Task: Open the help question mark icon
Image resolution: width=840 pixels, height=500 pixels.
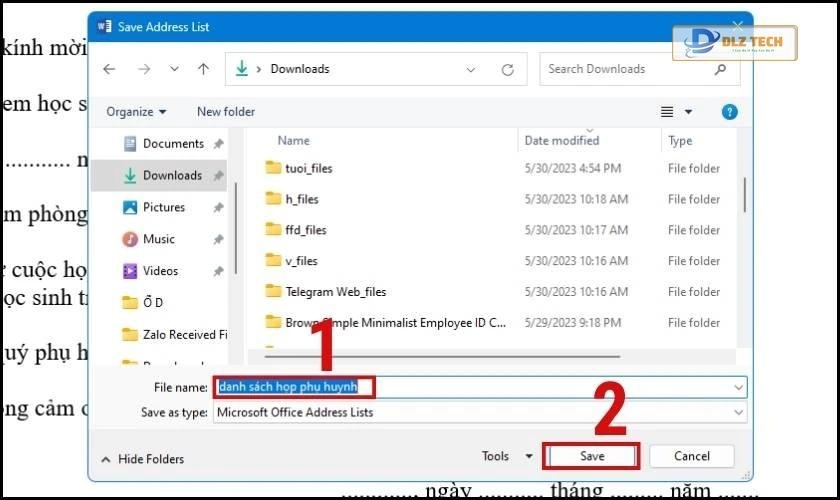Action: [730, 112]
